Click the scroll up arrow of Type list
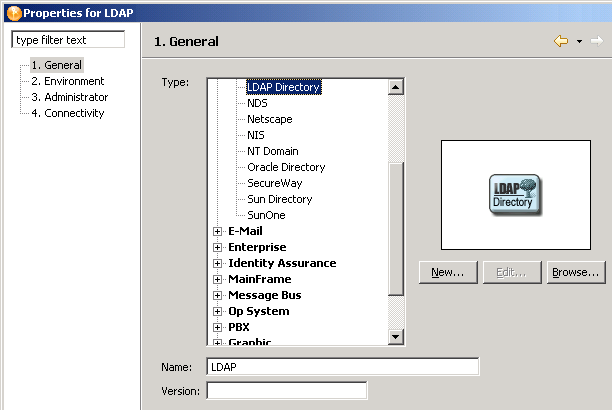This screenshot has width=612, height=410. 396,87
